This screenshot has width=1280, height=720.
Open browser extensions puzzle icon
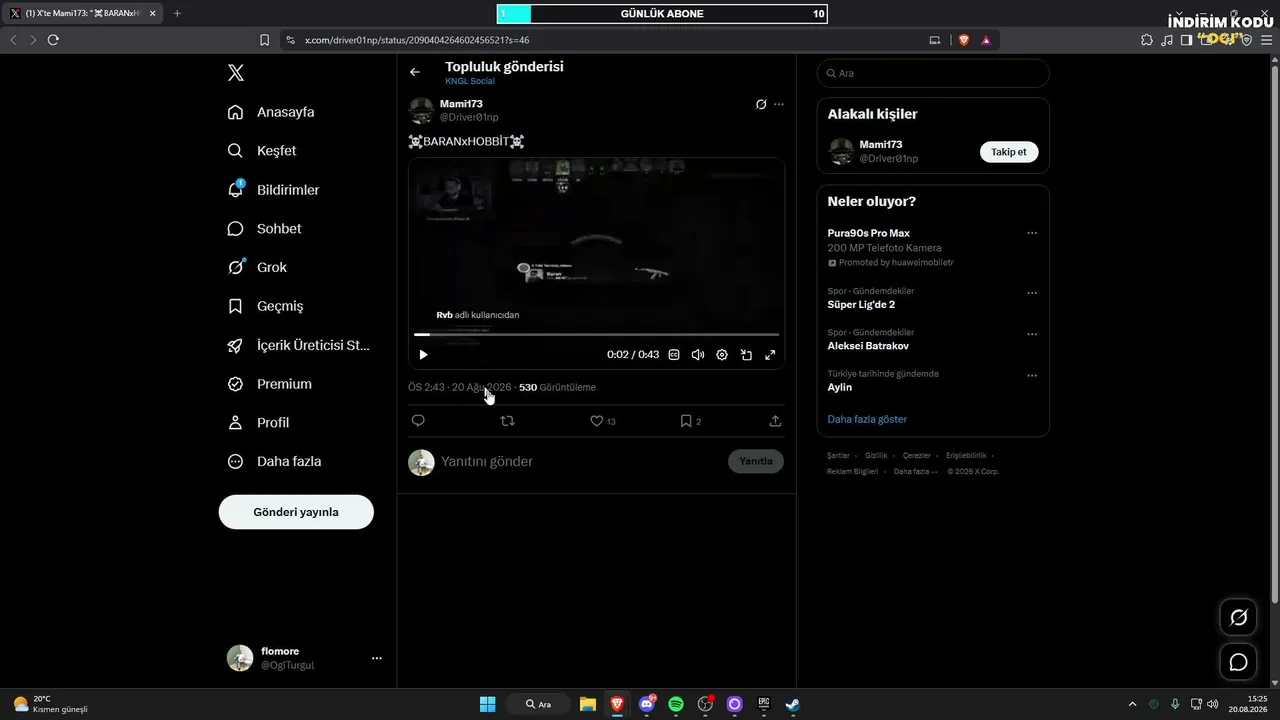pyautogui.click(x=1147, y=40)
